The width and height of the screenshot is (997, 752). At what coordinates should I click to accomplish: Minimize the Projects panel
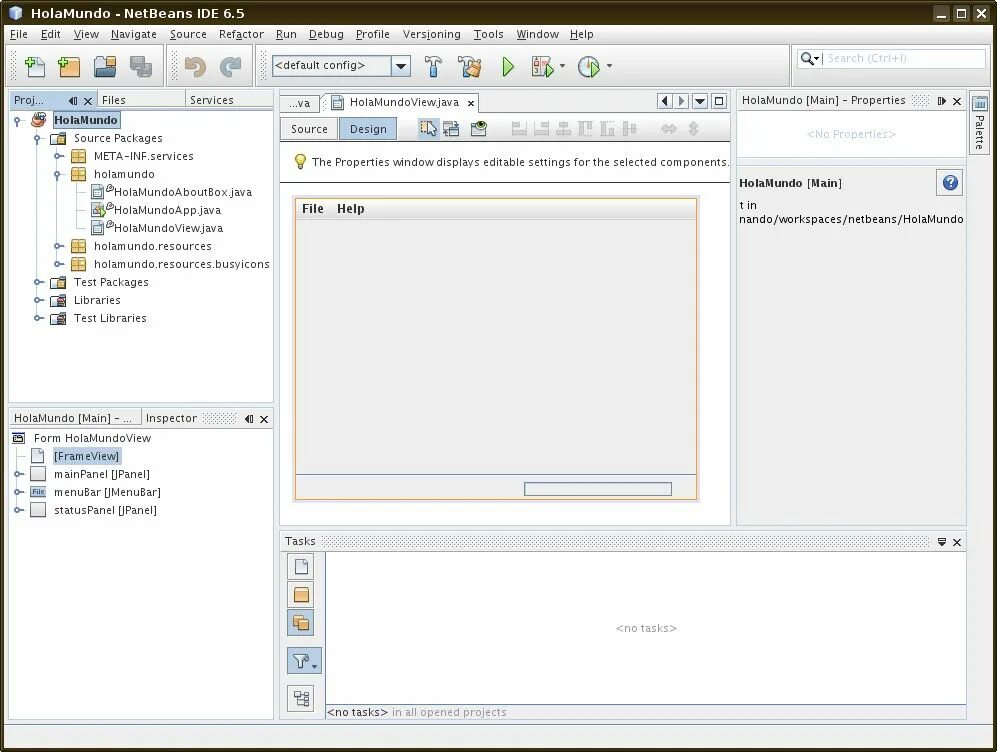click(72, 101)
